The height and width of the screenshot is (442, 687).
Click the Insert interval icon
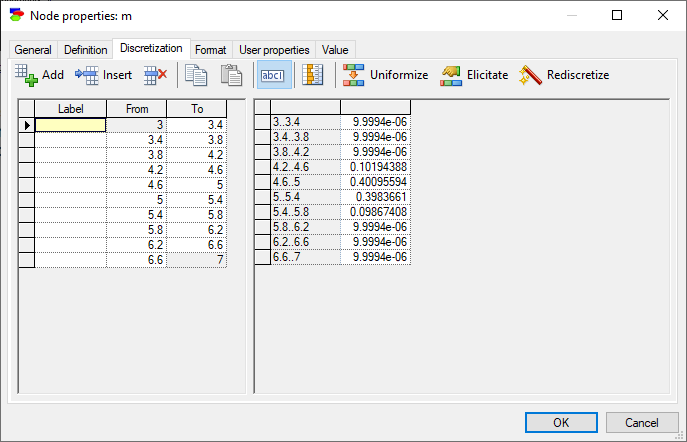coord(87,75)
